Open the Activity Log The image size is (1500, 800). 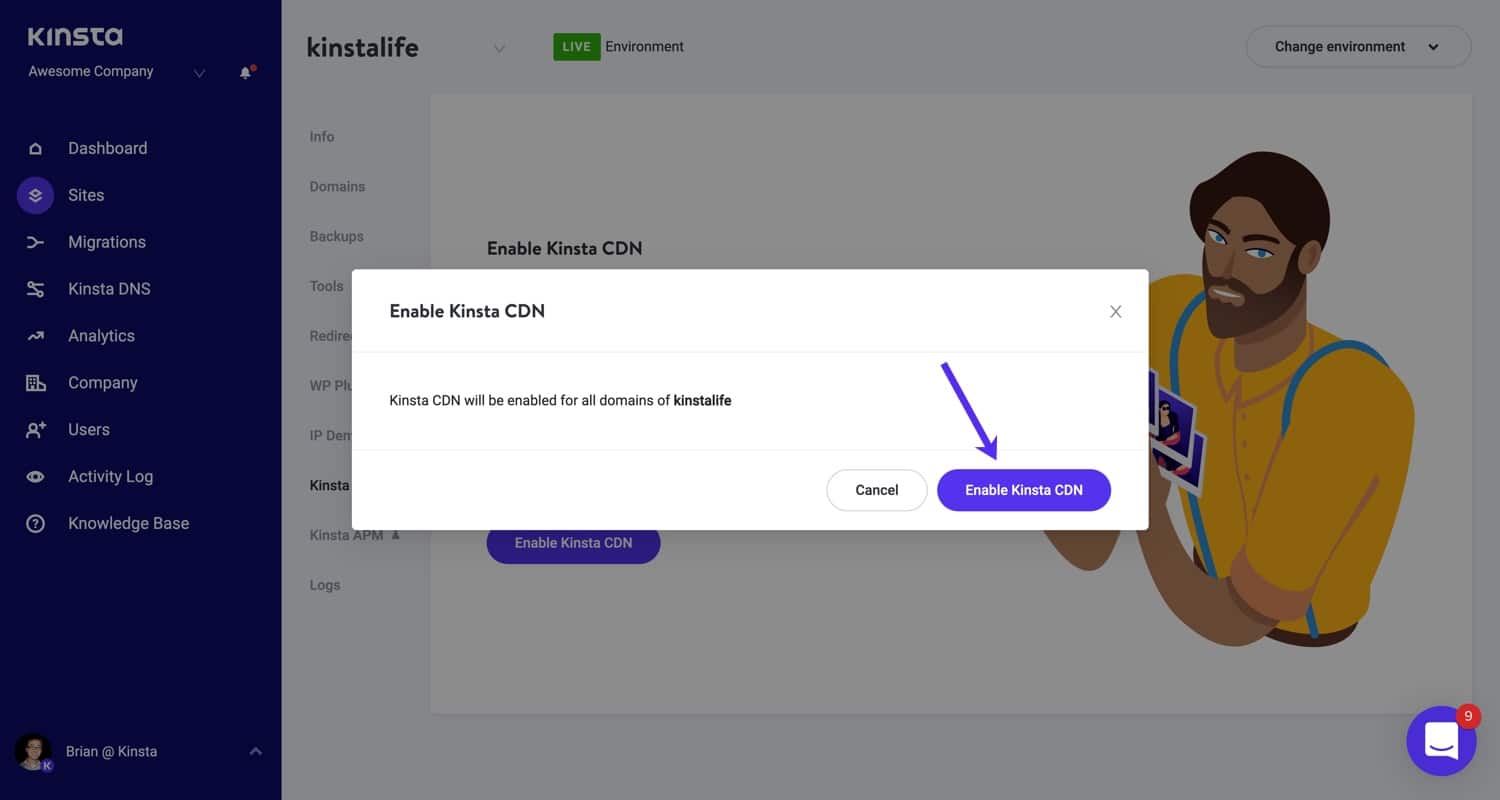(110, 476)
